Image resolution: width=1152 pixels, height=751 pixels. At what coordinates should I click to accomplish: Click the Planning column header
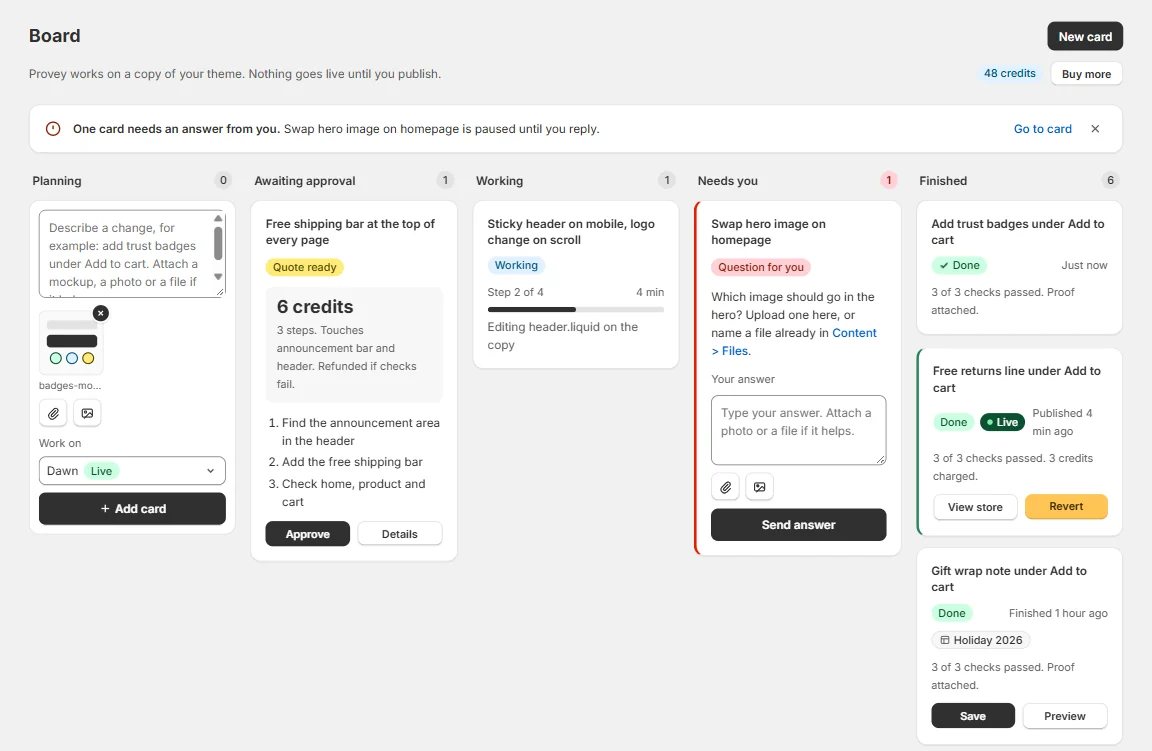(x=57, y=181)
